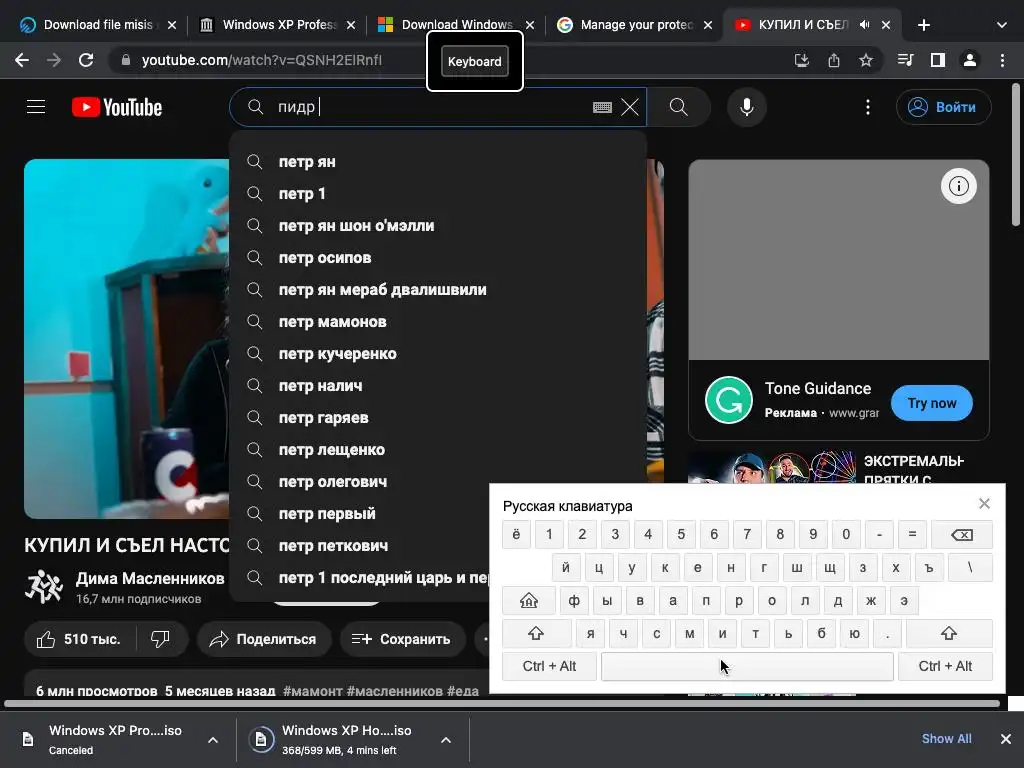
Task: Open the Дима Масленников channel name
Action: 150,579
